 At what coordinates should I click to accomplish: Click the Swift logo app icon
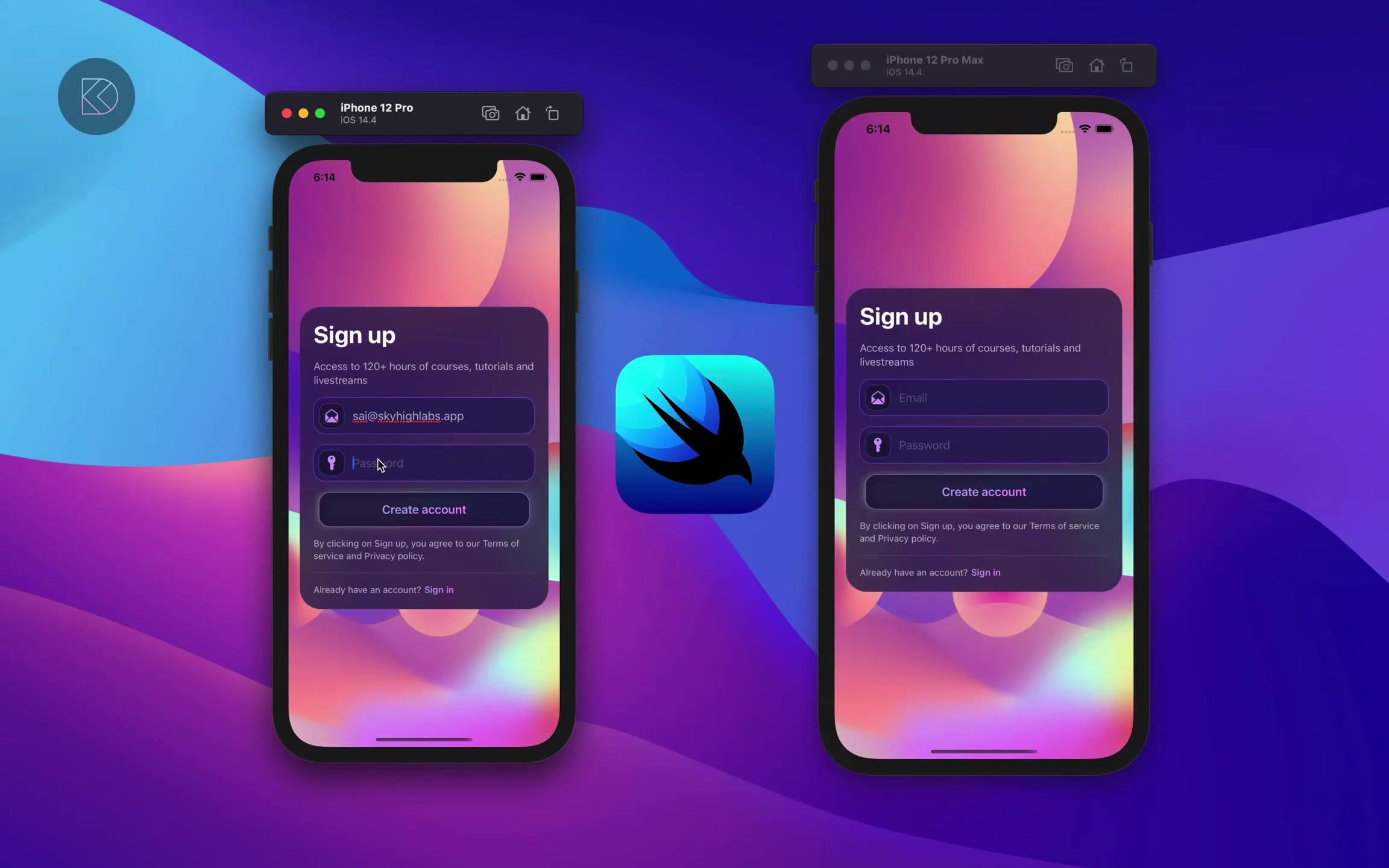pos(694,435)
